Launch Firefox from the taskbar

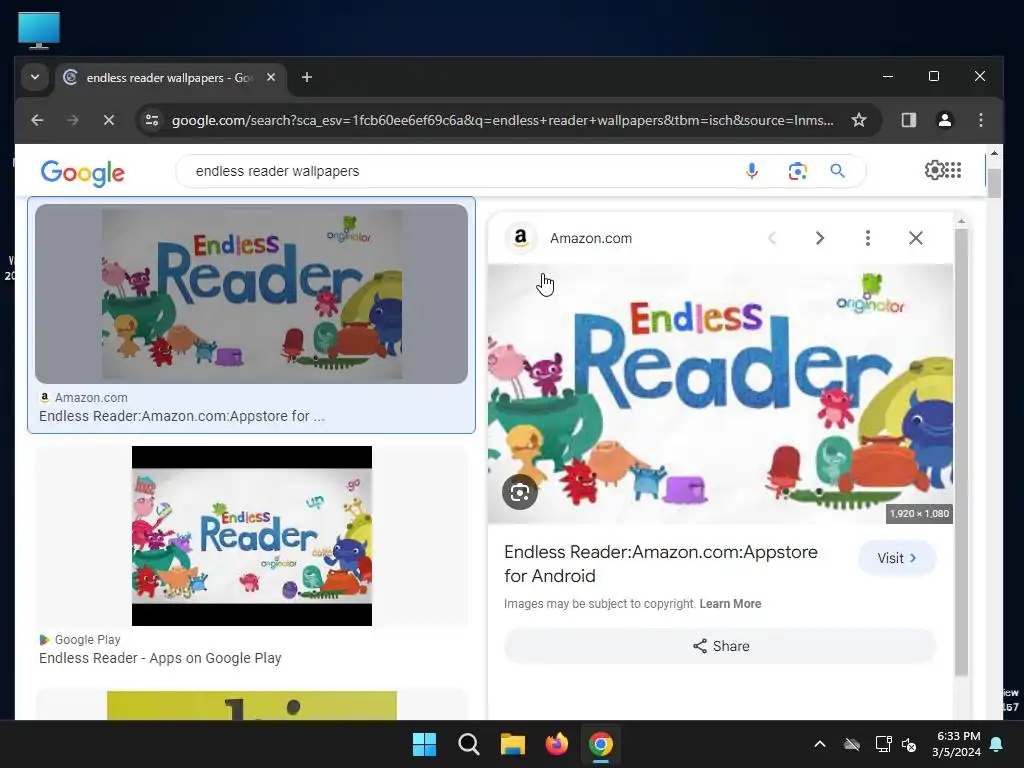point(556,744)
